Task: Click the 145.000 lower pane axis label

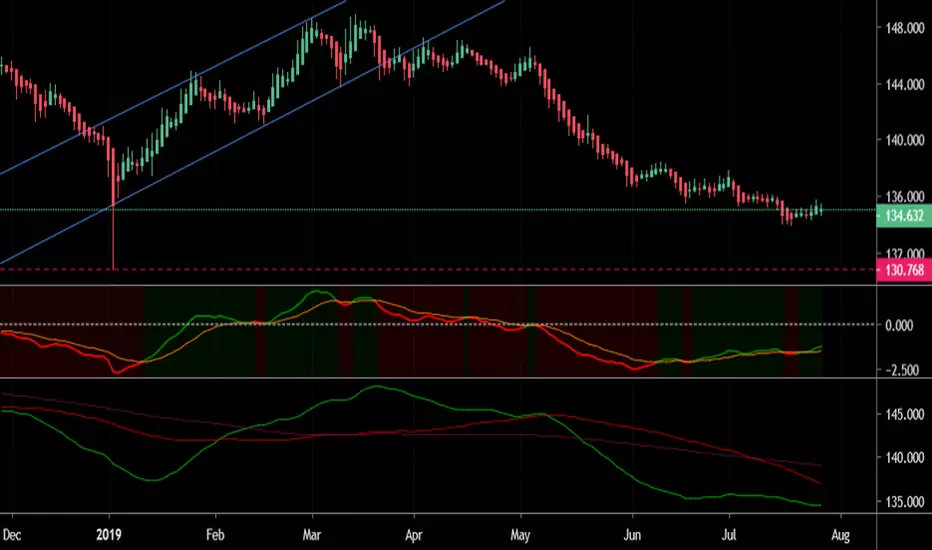Action: click(905, 414)
